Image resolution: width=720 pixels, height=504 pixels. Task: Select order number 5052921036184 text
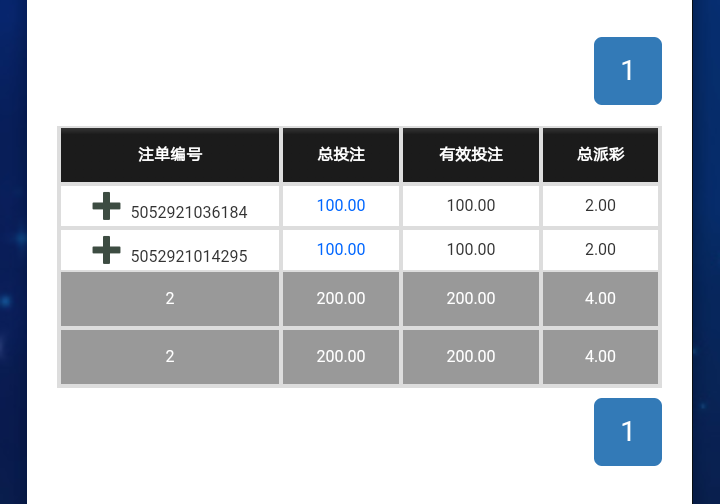(x=189, y=213)
